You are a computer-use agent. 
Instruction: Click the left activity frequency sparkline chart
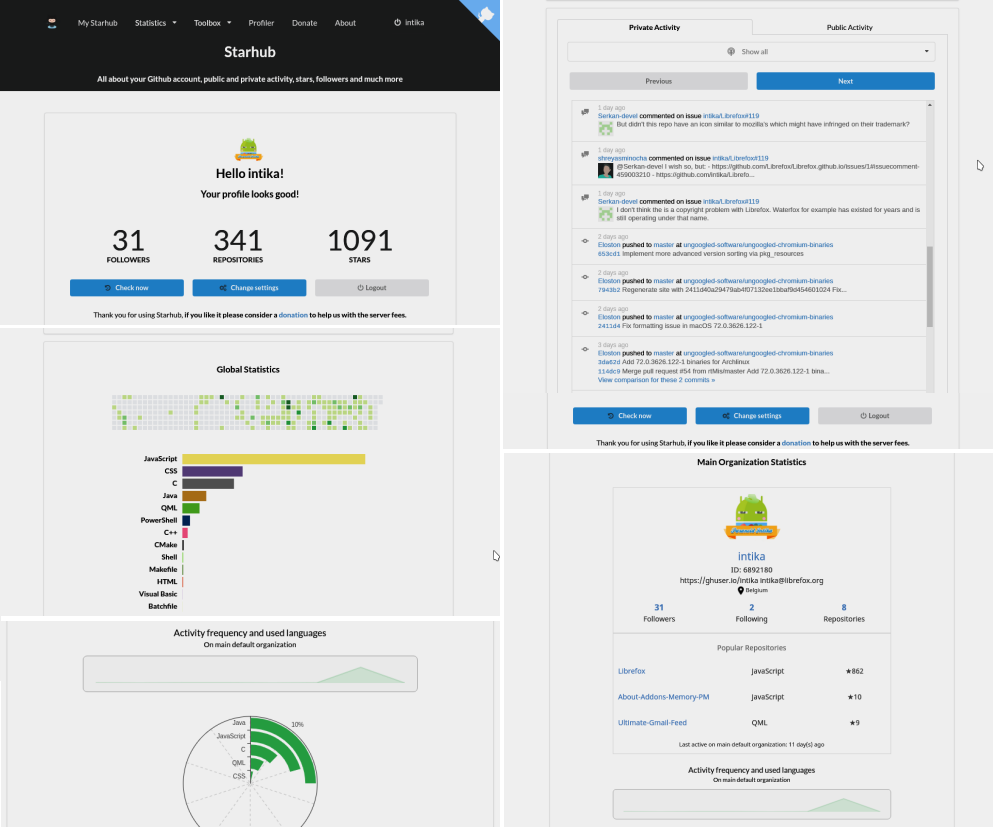(250, 674)
